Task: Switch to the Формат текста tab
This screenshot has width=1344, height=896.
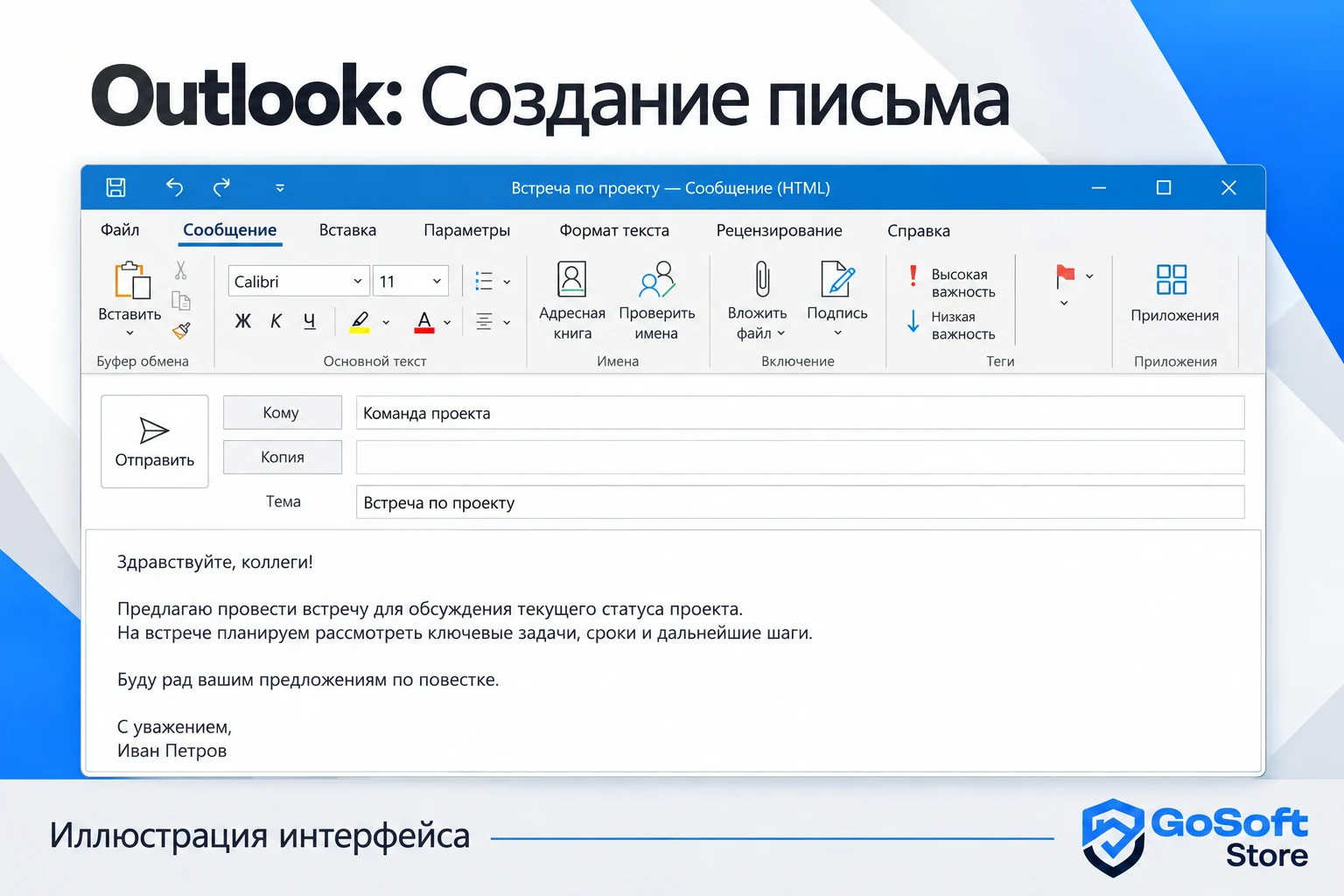Action: point(614,230)
